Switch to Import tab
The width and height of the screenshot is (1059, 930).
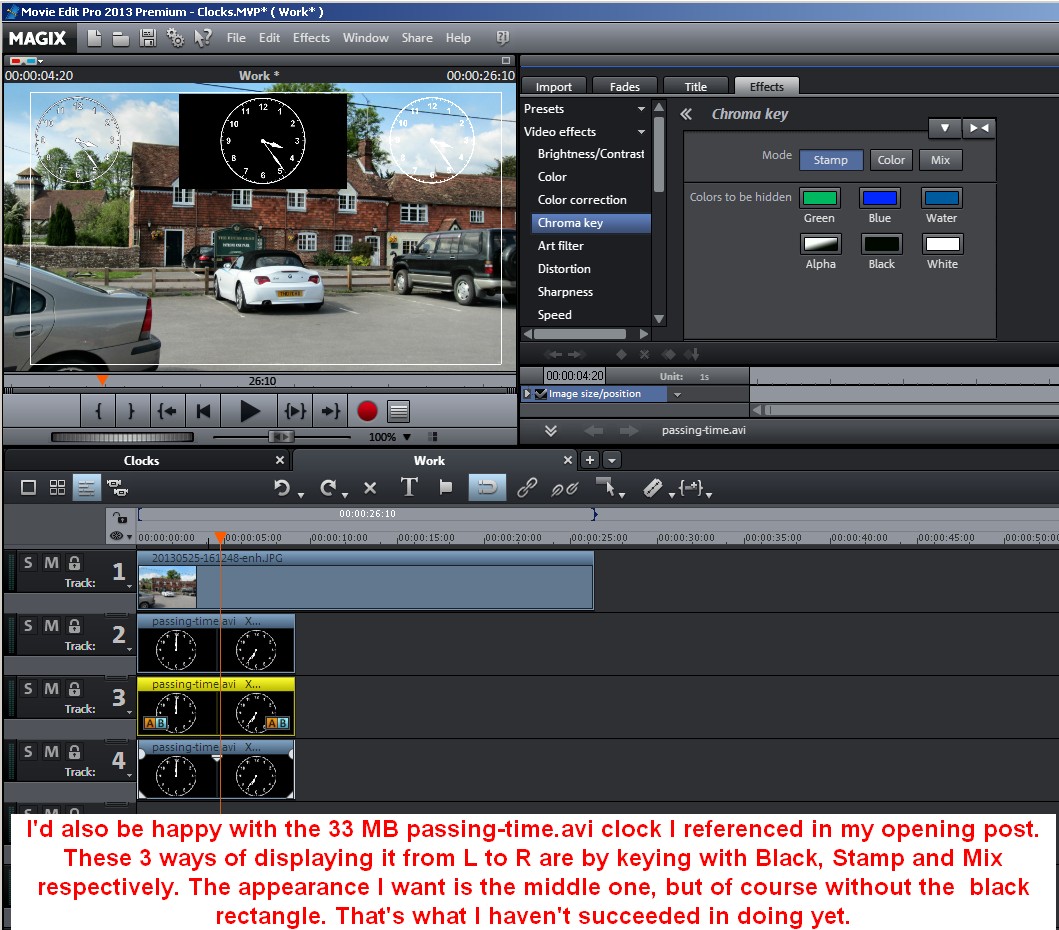coord(553,86)
